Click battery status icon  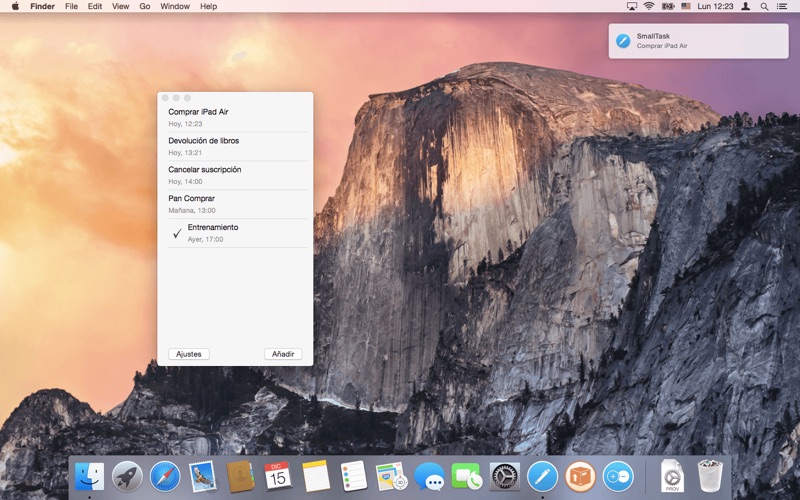click(668, 6)
